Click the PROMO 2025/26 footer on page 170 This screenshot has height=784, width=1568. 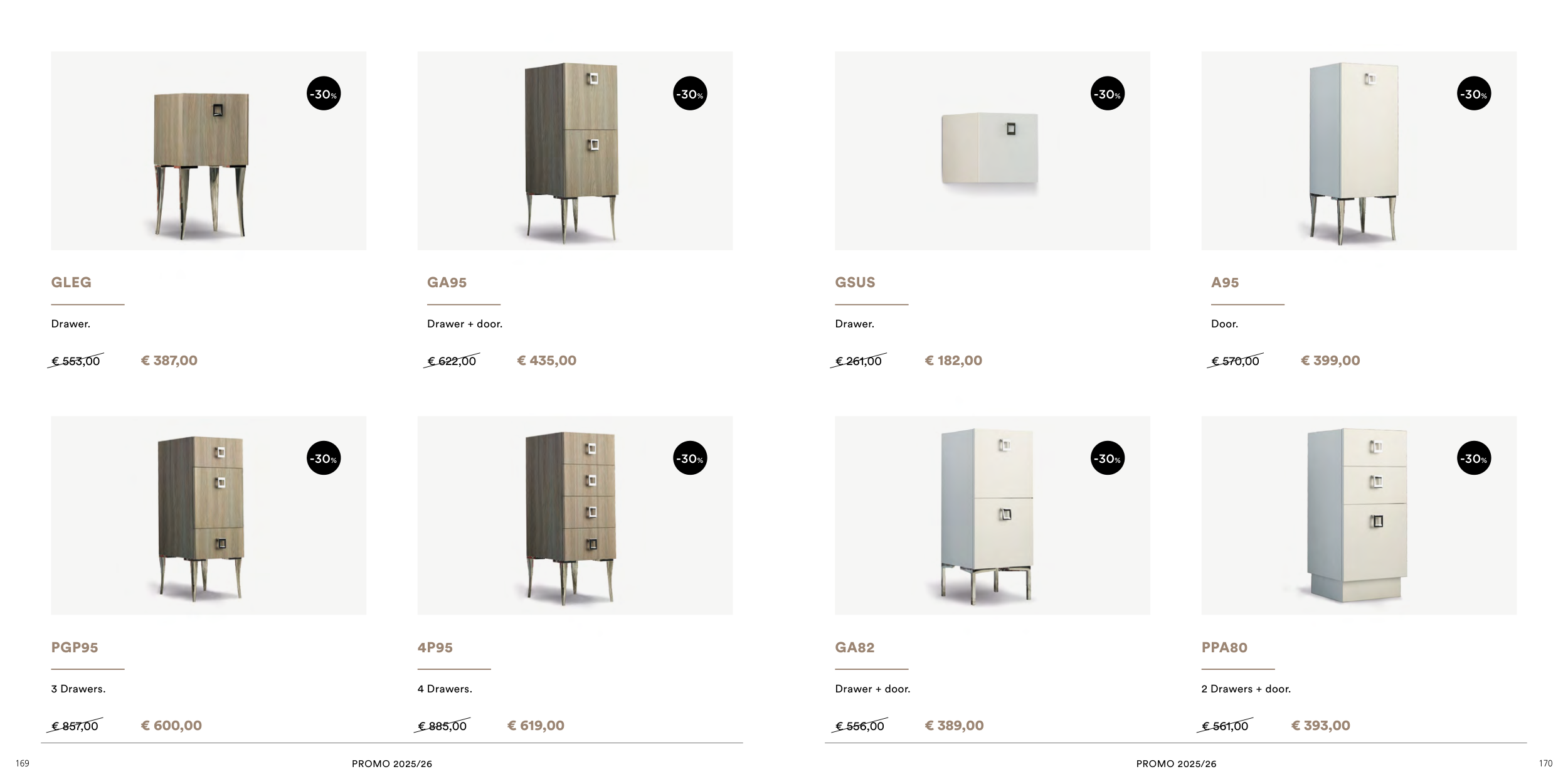pyautogui.click(x=1176, y=764)
